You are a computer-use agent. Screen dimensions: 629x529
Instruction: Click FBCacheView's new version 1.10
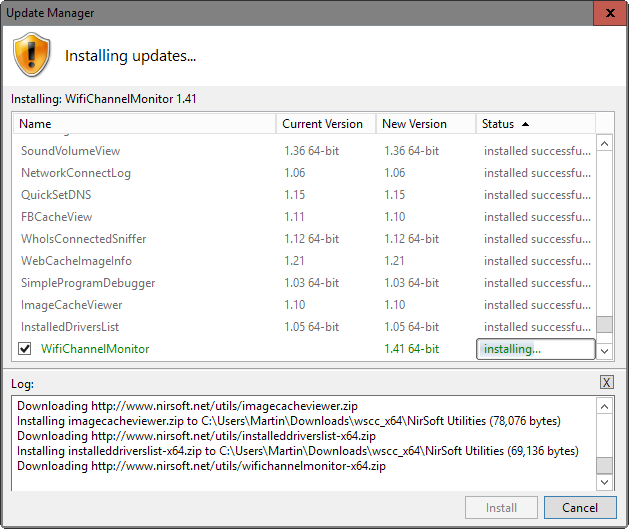coord(395,217)
